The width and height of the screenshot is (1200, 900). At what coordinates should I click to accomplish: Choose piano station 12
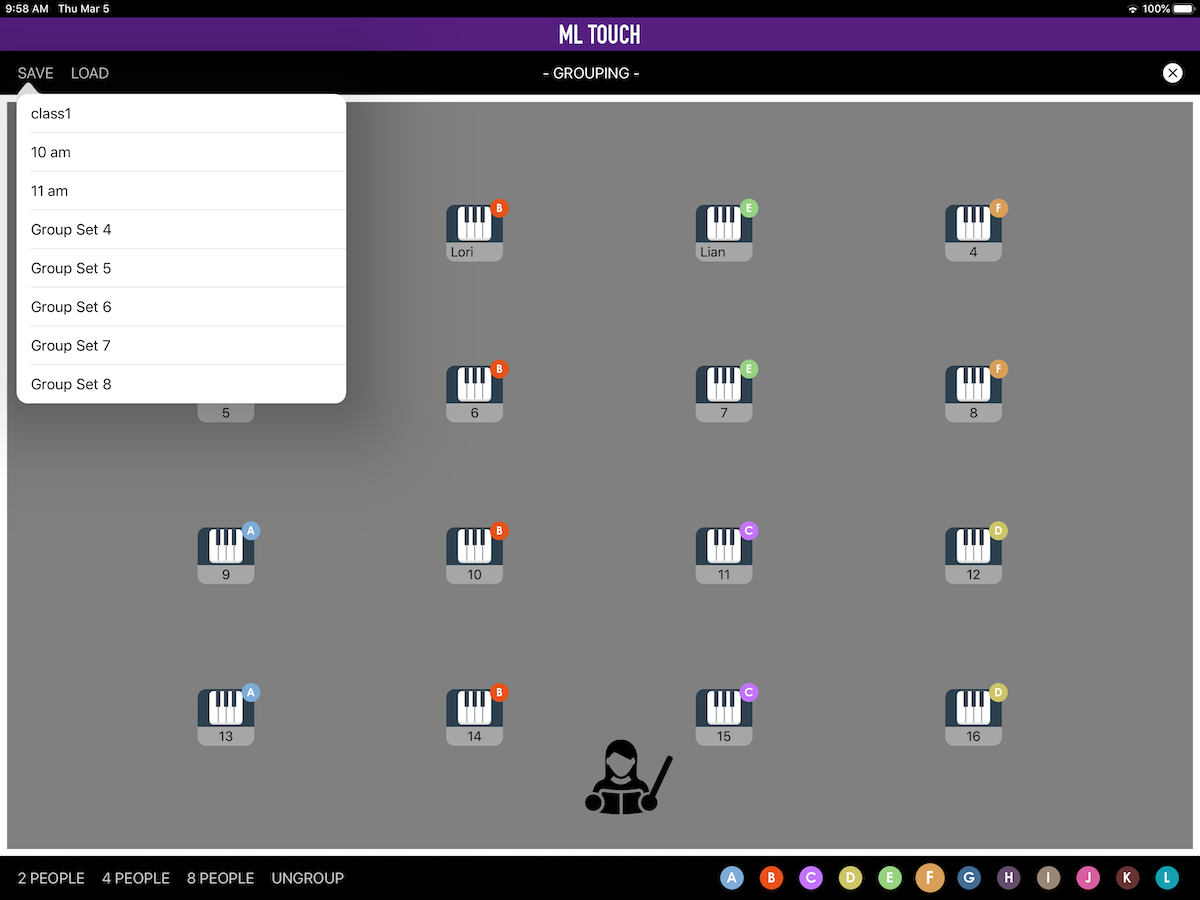[973, 555]
